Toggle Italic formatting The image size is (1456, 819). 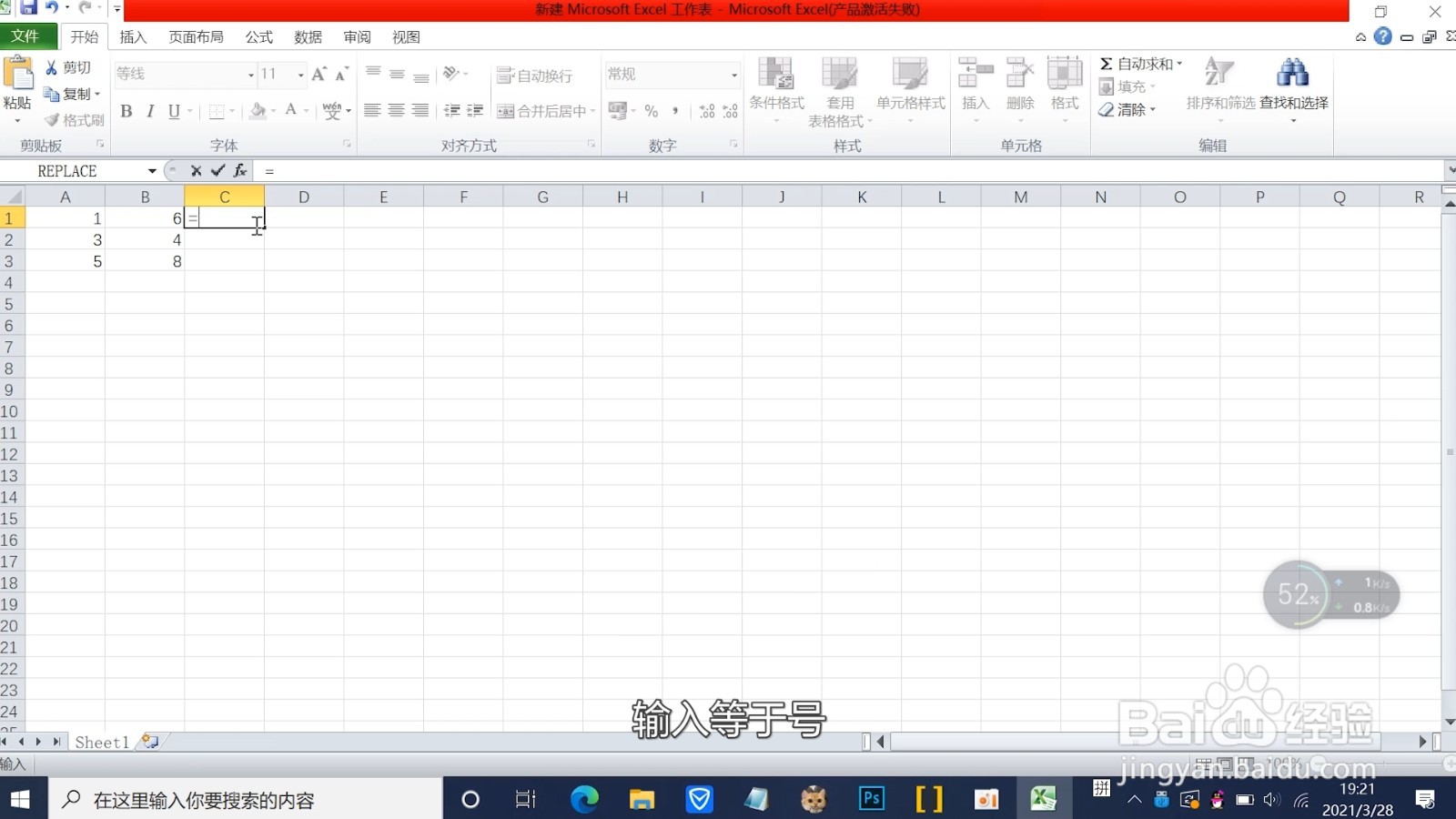tap(150, 111)
